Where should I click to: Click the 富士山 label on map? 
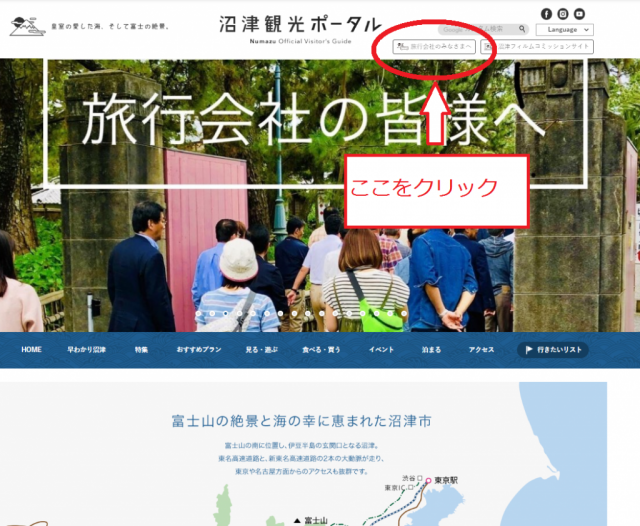coord(316,520)
